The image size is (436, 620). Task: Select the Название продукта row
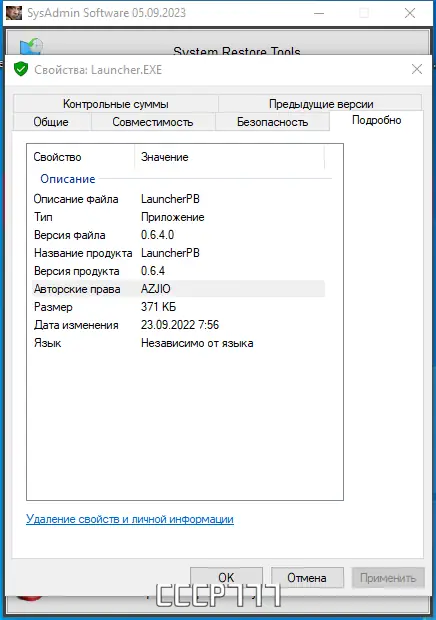point(178,253)
